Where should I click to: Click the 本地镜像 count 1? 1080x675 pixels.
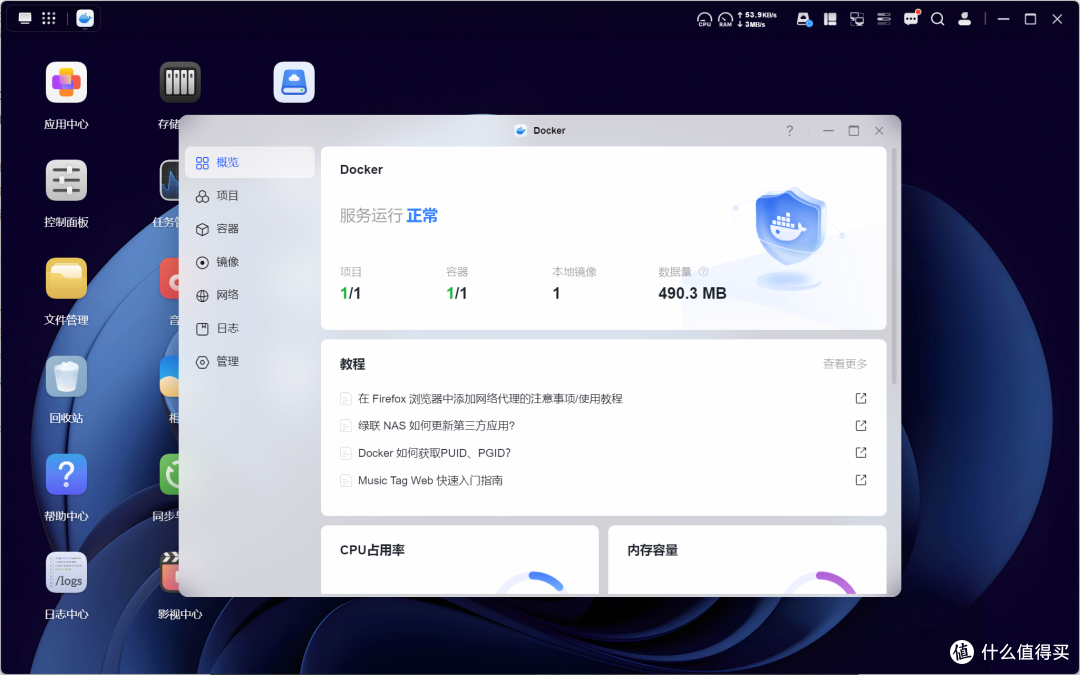coord(556,293)
